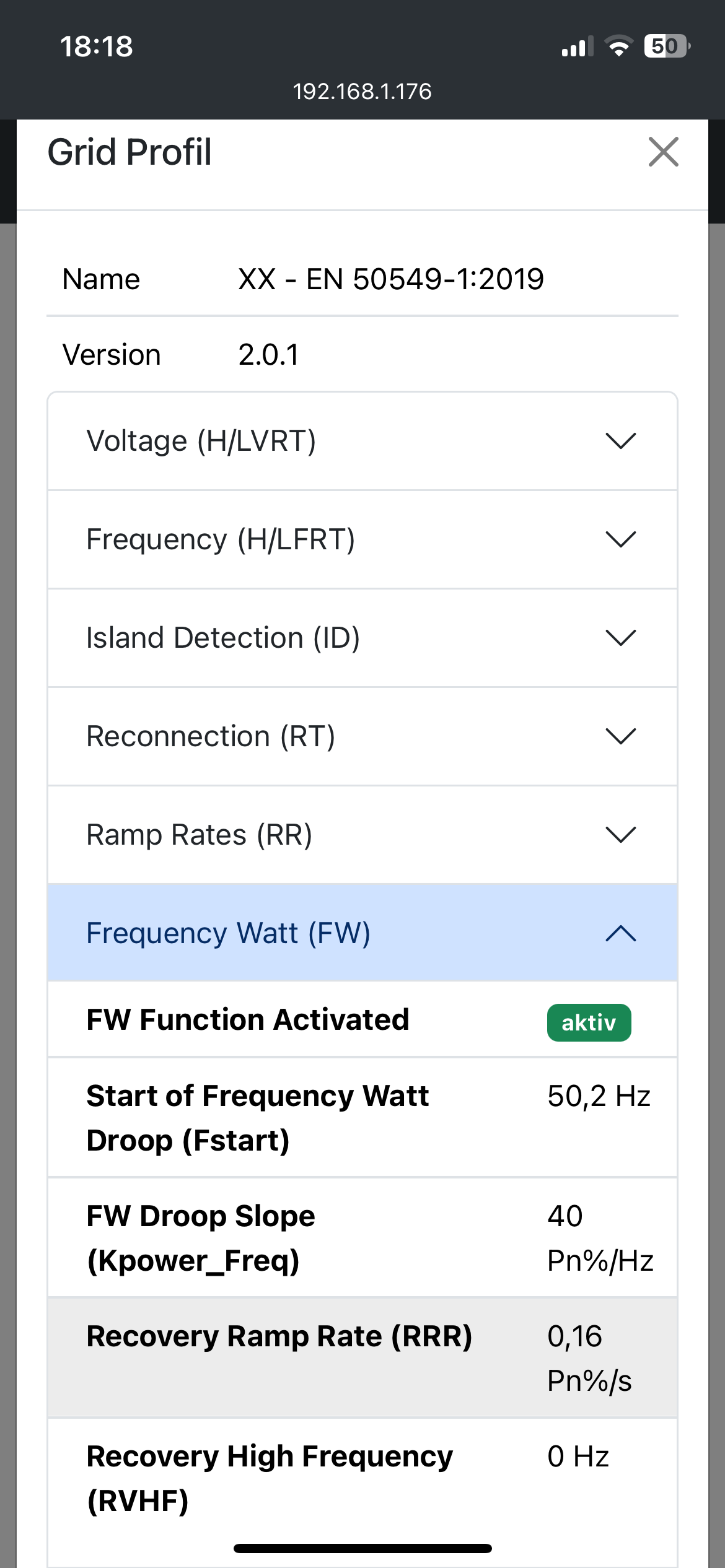Click the Frequency Watt up chevron
The height and width of the screenshot is (1568, 725).
click(621, 933)
